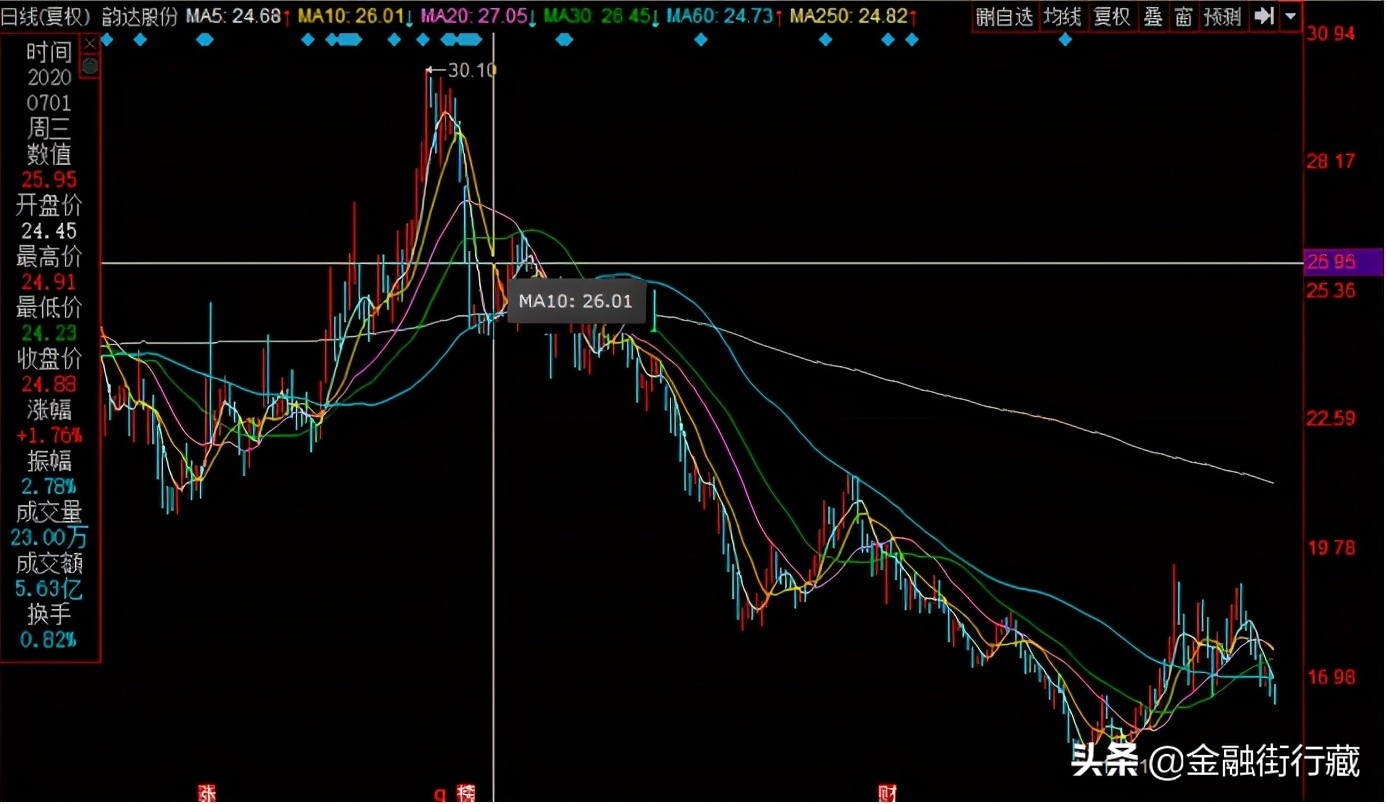Image resolution: width=1386 pixels, height=804 pixels.
Task: Click the 25.36 price axis label
Action: 1333,290
